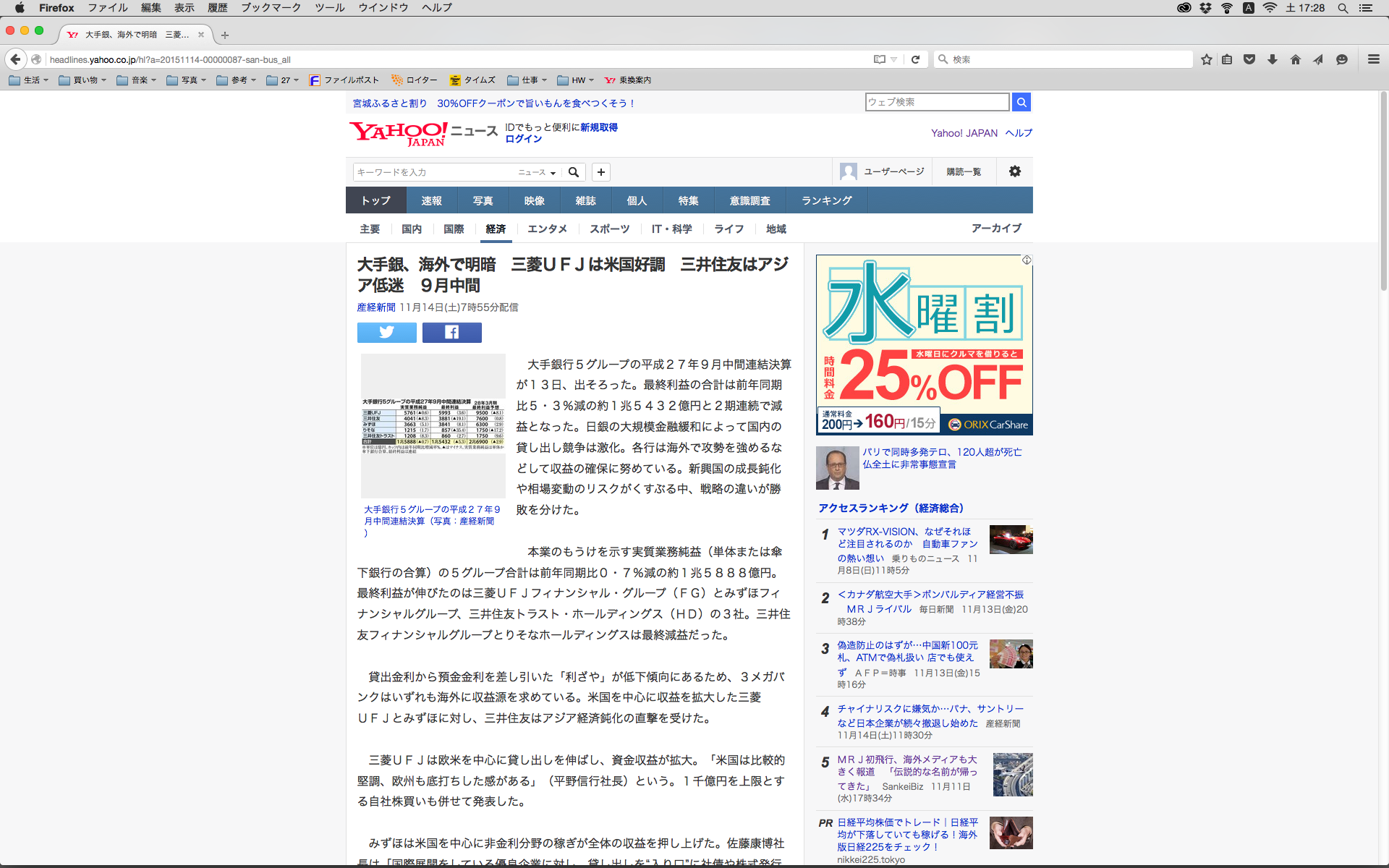Toggle Reader View in address bar

point(879,59)
